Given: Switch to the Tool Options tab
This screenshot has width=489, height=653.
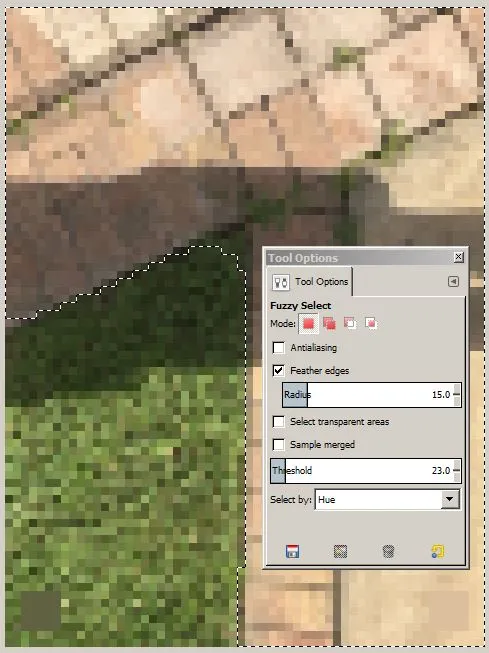Looking at the screenshot, I should point(310,282).
